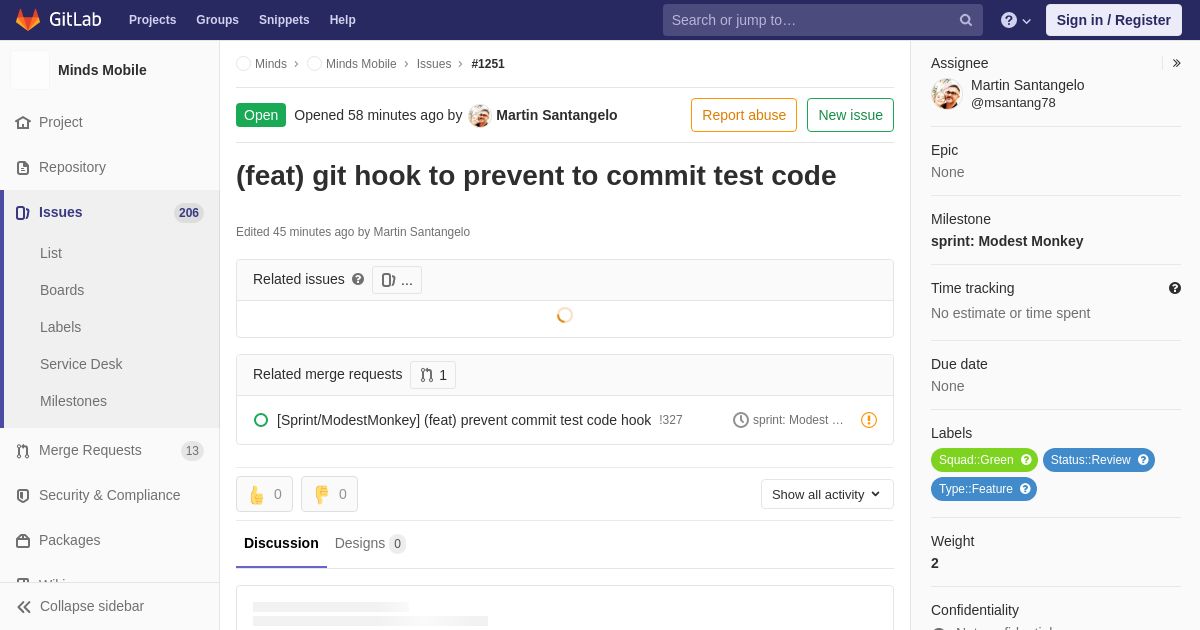Screen dimensions: 1200x630
Task: Open the prevent commit test code hook merge request
Action: [464, 420]
